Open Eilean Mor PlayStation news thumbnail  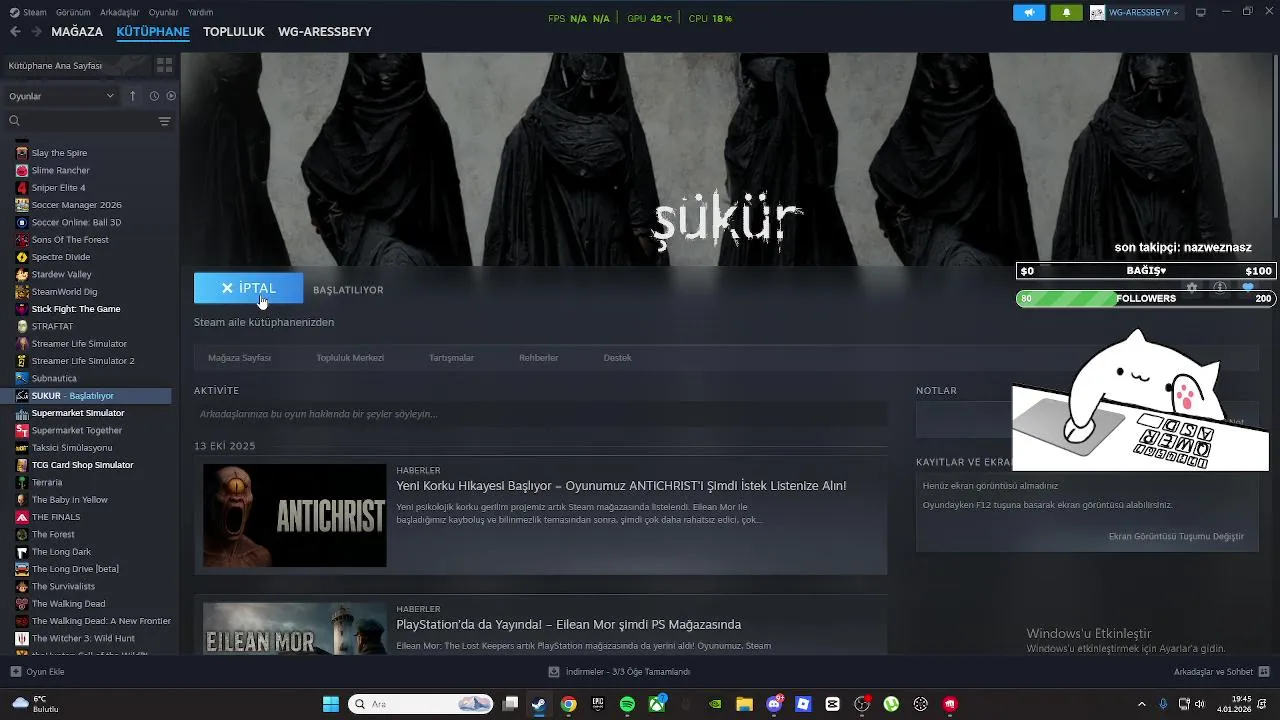[x=294, y=628]
